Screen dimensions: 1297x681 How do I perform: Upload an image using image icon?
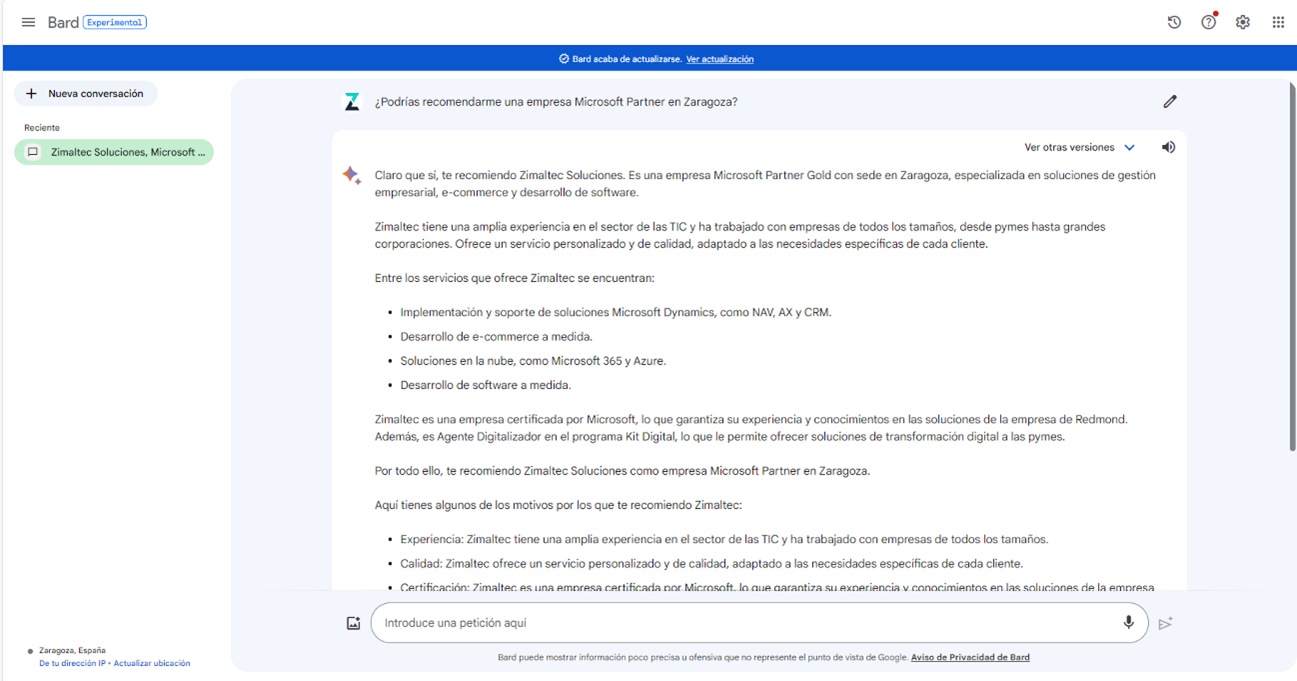click(353, 623)
